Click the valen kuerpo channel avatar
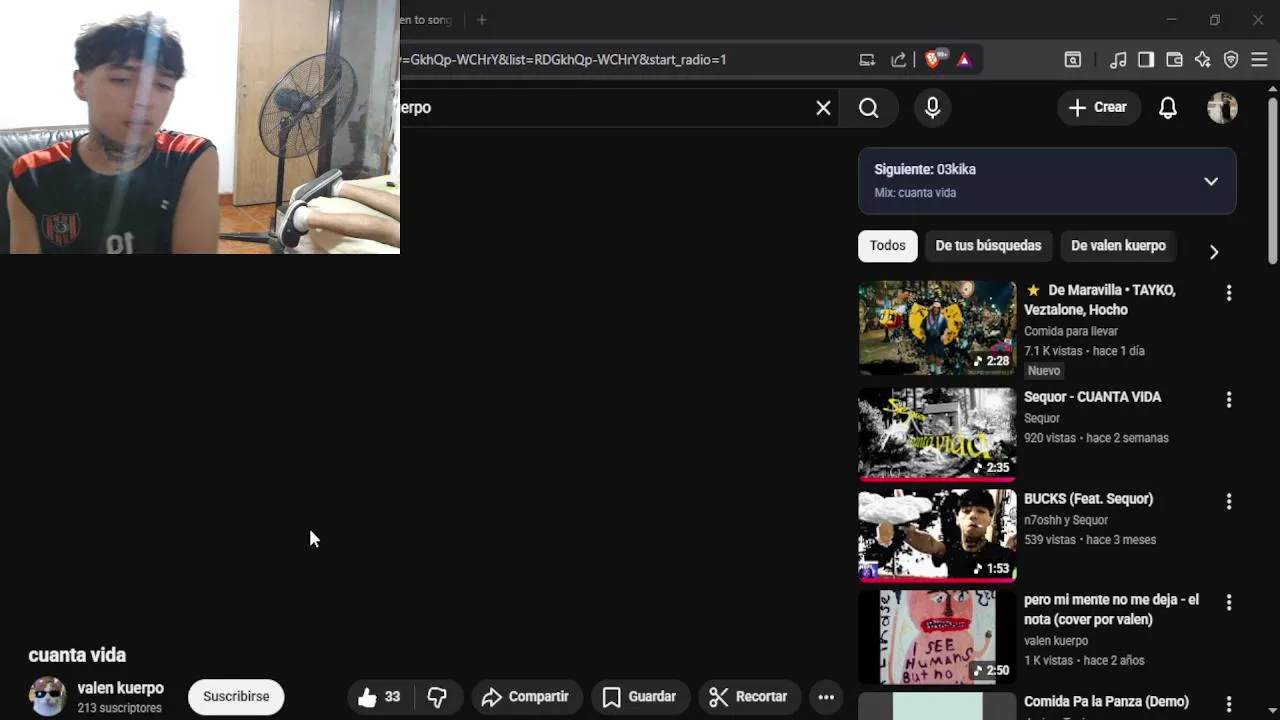1280x720 pixels. pos(47,696)
